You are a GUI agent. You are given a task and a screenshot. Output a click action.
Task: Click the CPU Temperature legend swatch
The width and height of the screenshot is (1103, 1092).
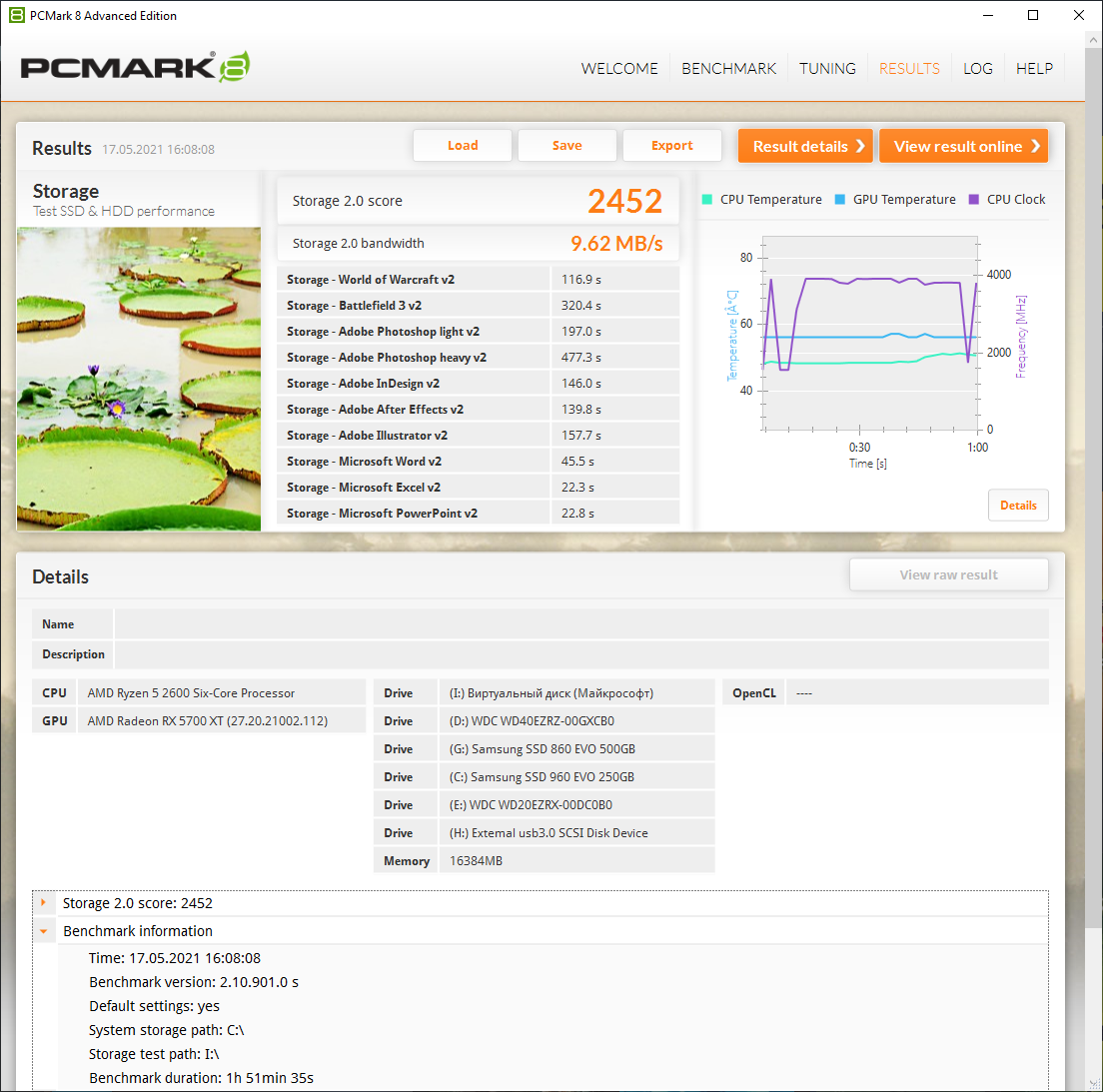[707, 200]
